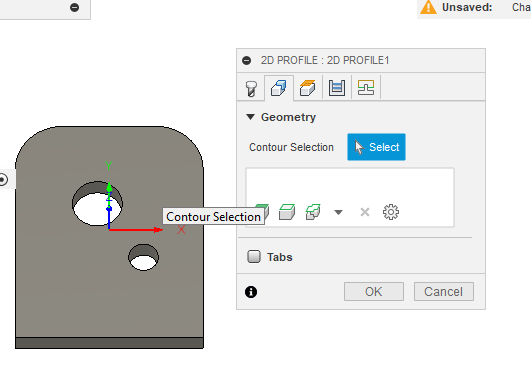531x376 pixels.
Task: Click the info icon in dialog footer
Action: [x=251, y=292]
